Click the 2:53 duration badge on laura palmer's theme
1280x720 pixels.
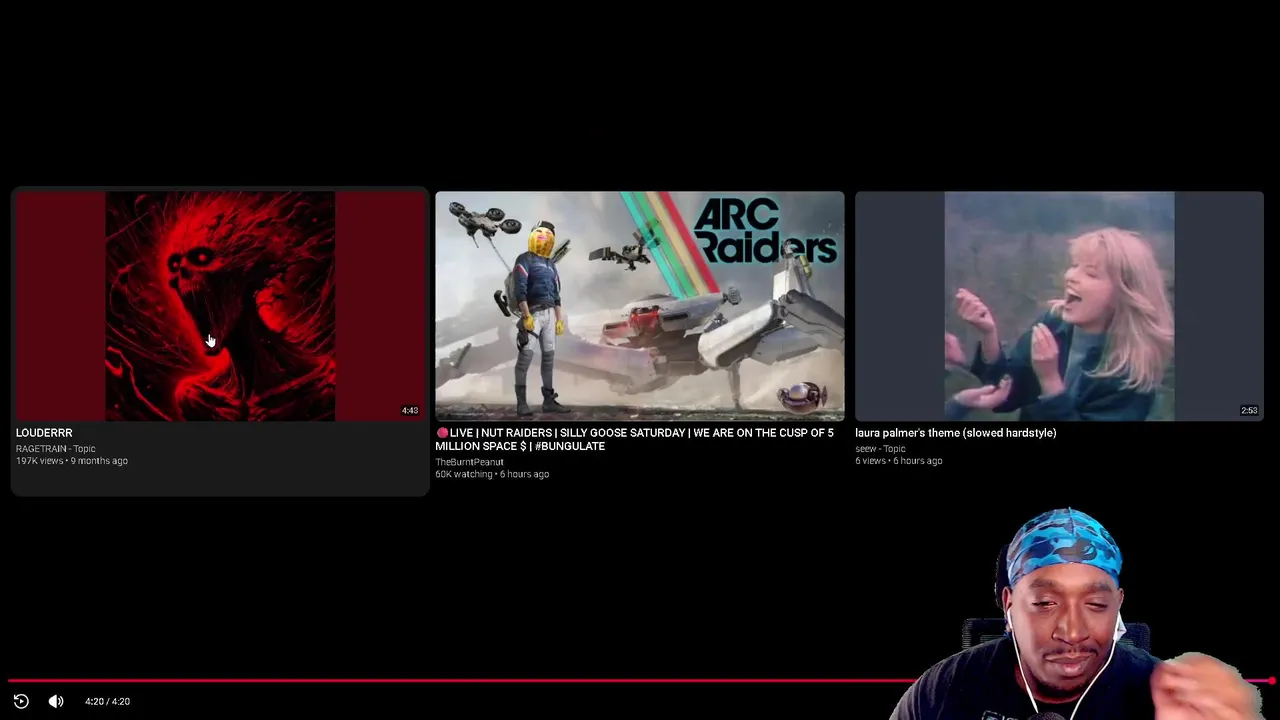(x=1249, y=411)
